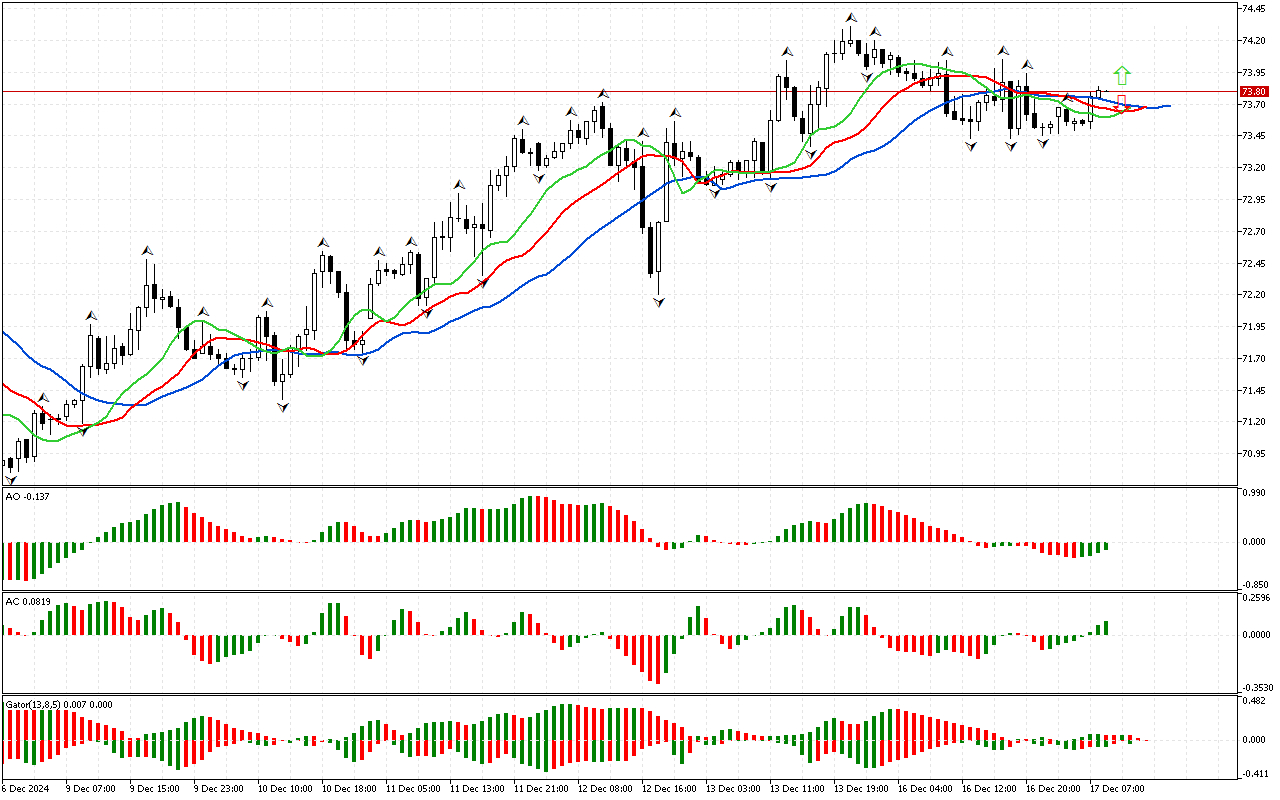Click the 16 Dec 04:00 time label
The width and height of the screenshot is (1280, 800).
click(x=925, y=789)
